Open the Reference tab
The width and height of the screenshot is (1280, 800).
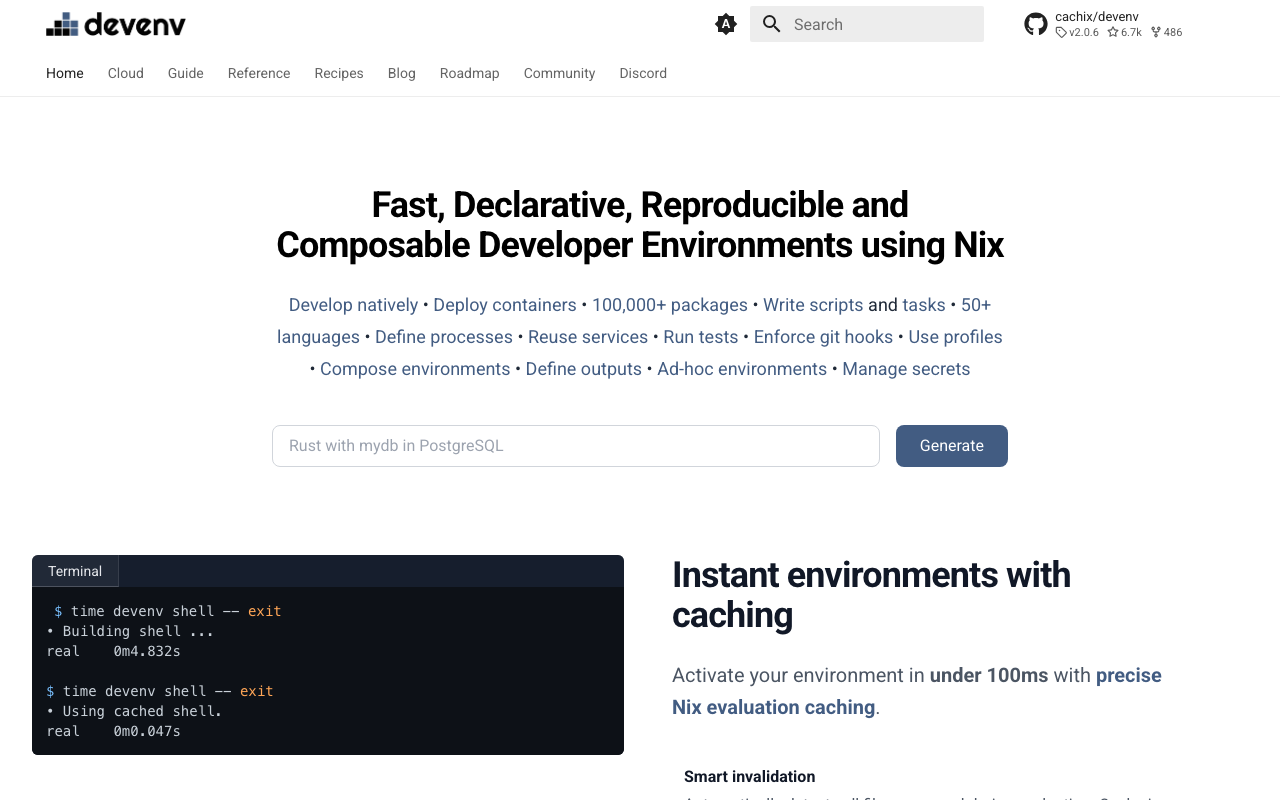[259, 73]
